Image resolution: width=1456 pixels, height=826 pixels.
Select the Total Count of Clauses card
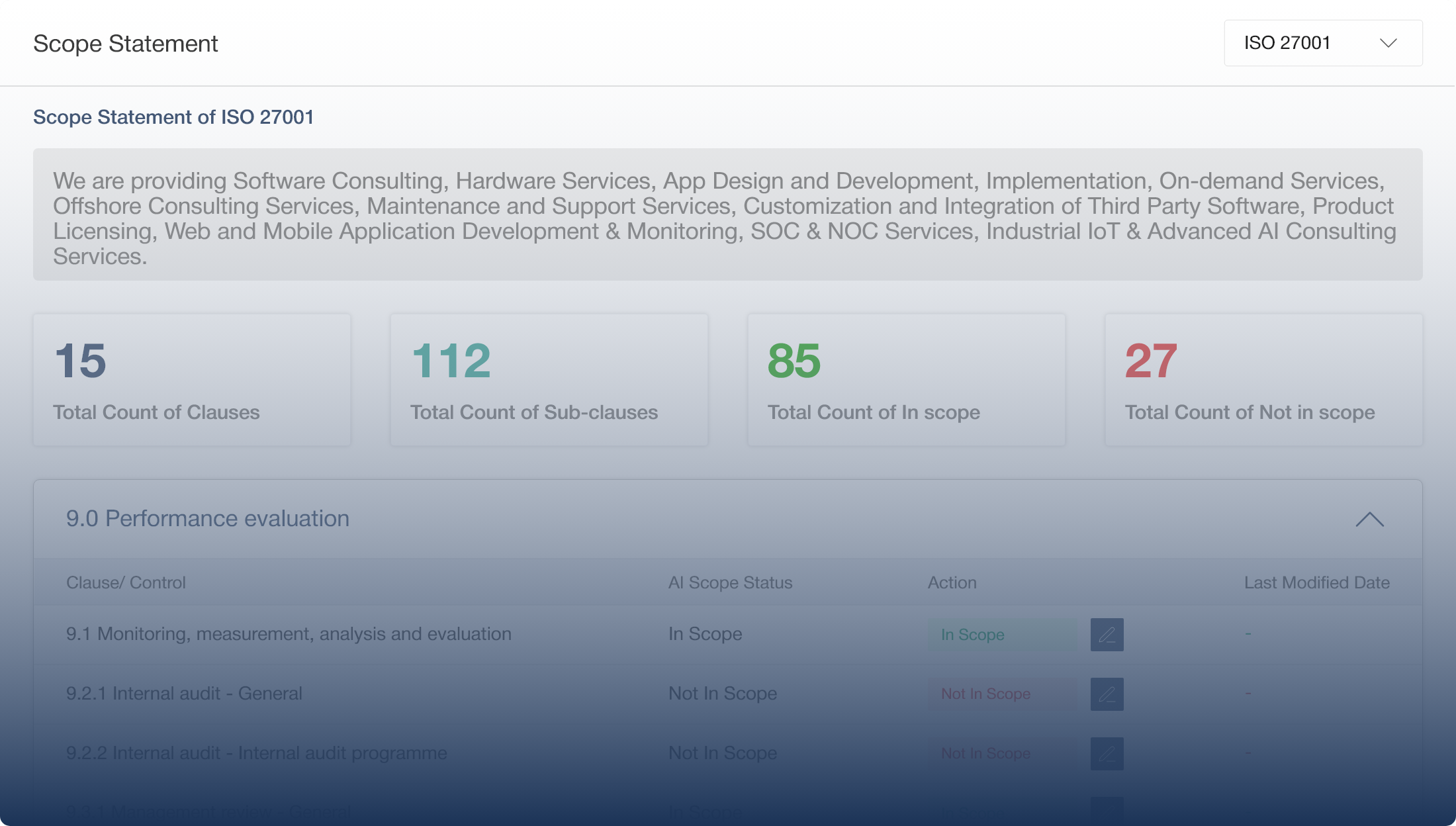tap(192, 380)
